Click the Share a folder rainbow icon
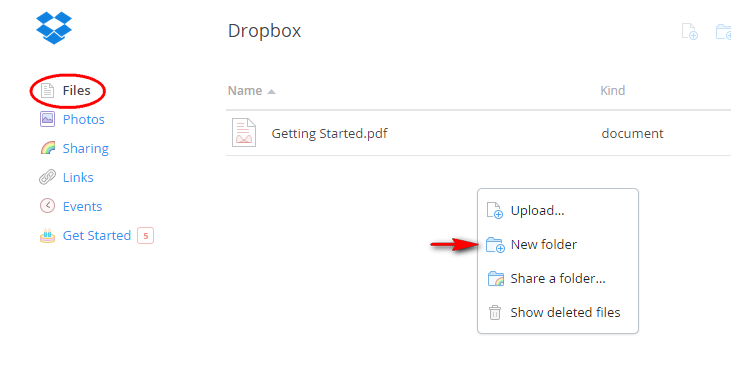The width and height of the screenshot is (731, 384). 496,279
